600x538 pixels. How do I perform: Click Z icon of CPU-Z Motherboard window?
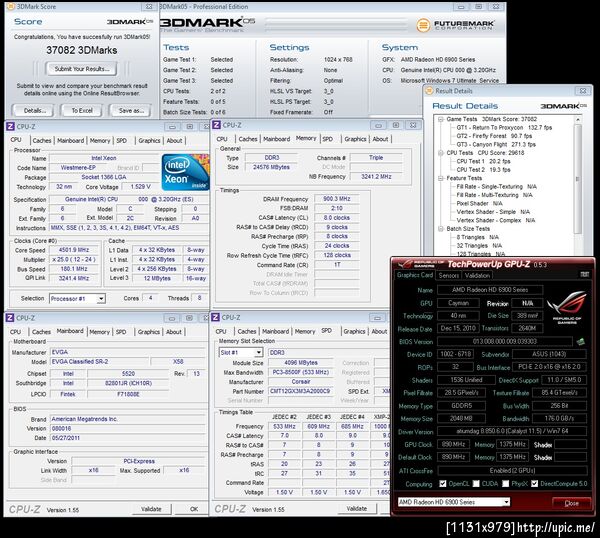pos(10,318)
